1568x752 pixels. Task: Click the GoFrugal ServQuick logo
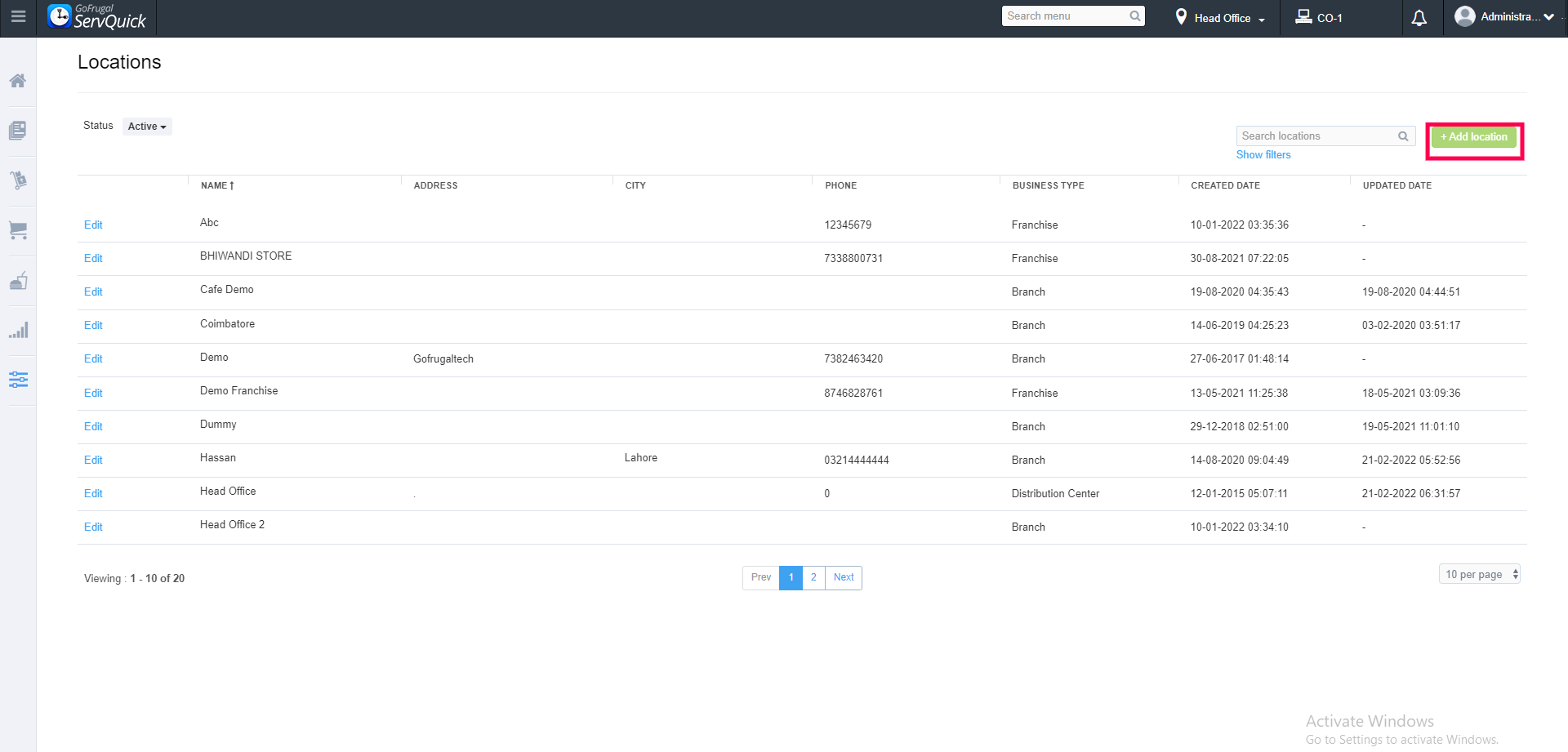(x=97, y=17)
